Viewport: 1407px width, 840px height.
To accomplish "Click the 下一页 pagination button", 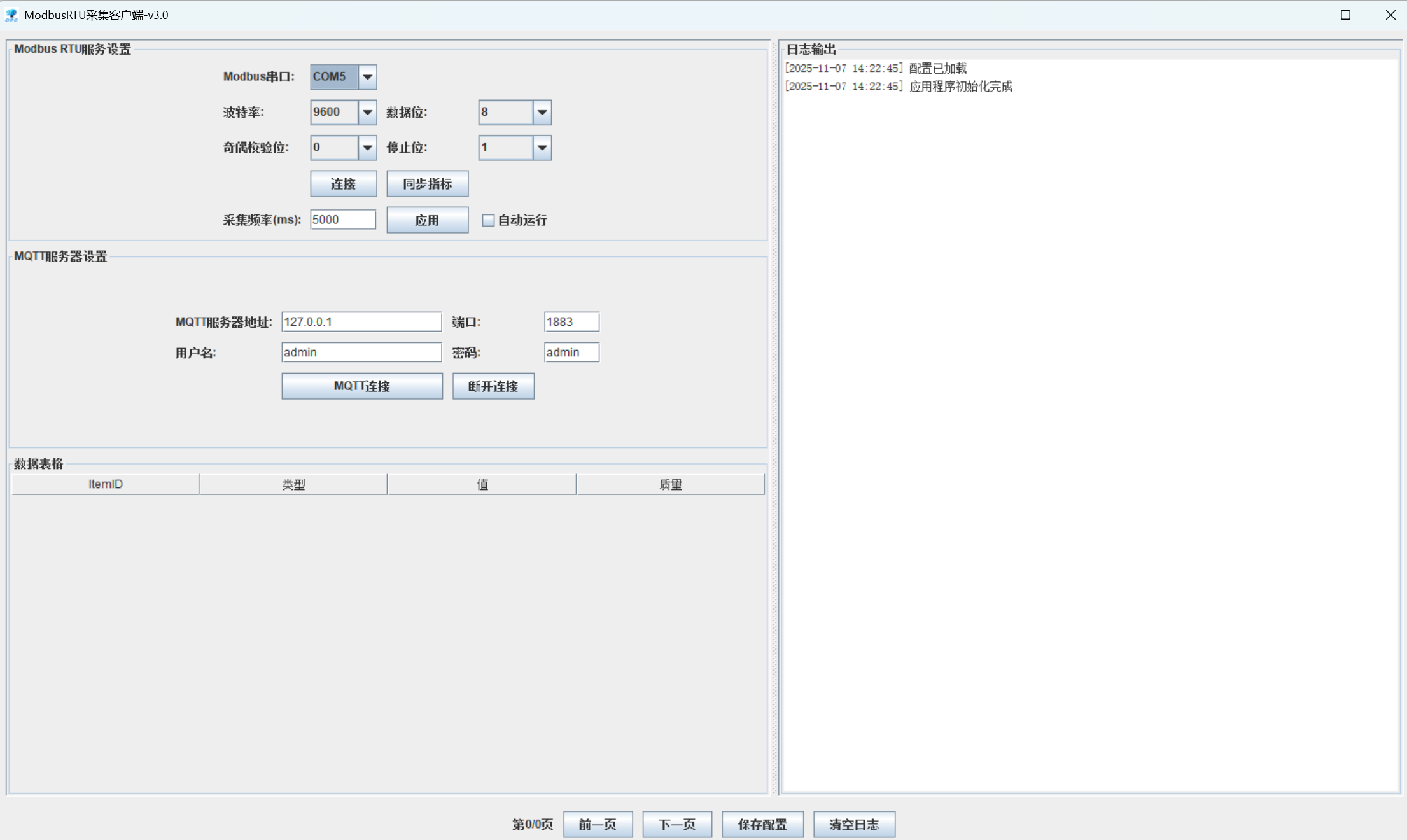I will (676, 824).
